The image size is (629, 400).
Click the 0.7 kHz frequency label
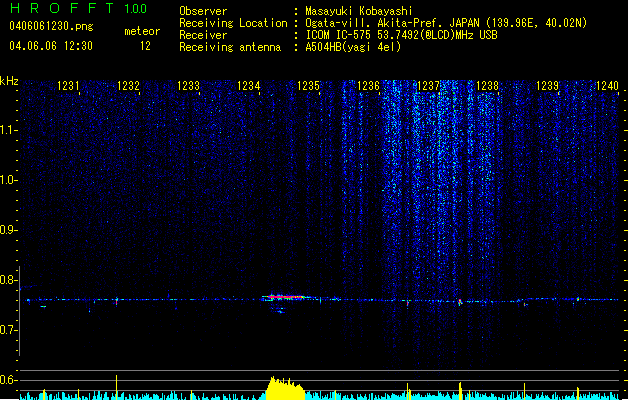pos(8,330)
